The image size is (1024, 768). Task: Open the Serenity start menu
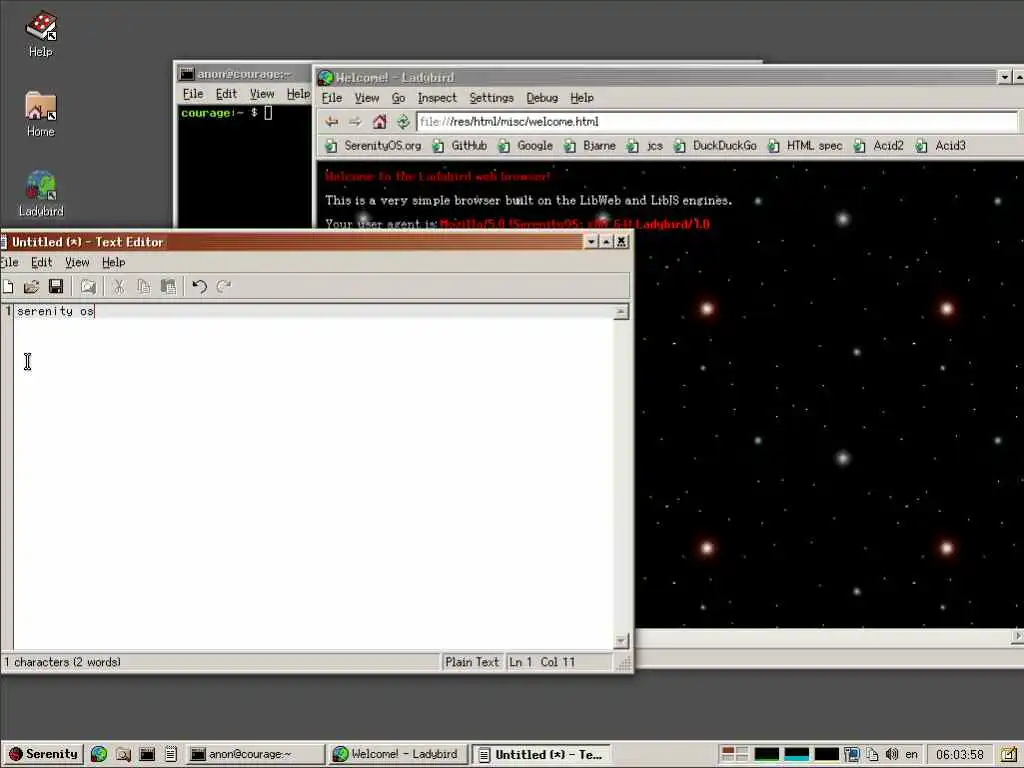tap(43, 754)
